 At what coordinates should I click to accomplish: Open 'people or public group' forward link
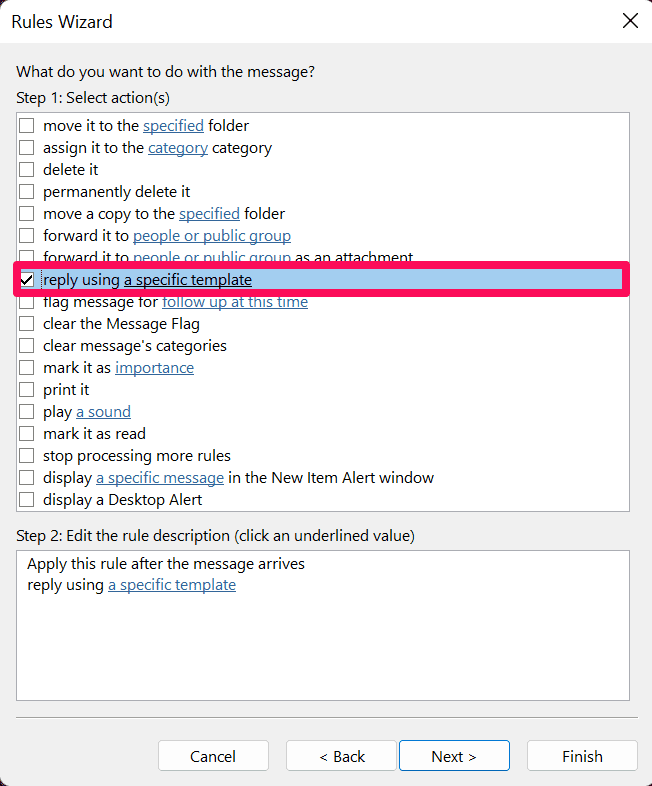(x=212, y=236)
